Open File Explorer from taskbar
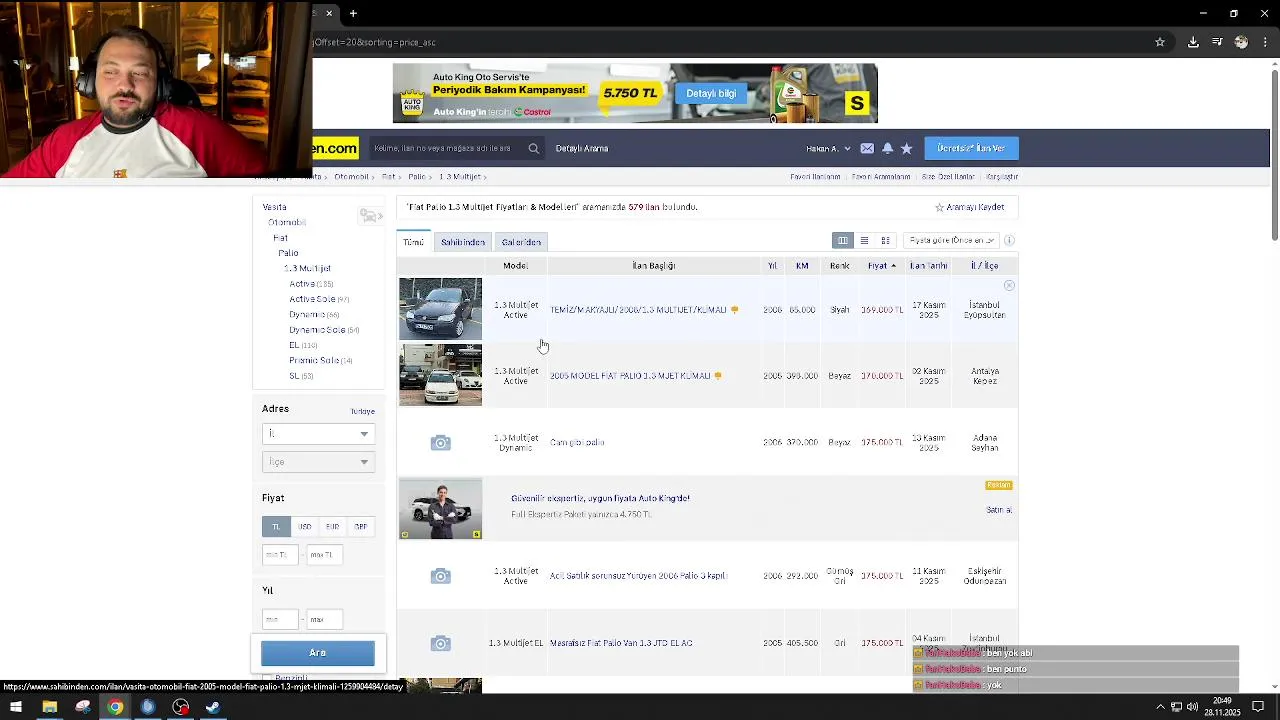Viewport: 1280px width, 720px height. (49, 707)
